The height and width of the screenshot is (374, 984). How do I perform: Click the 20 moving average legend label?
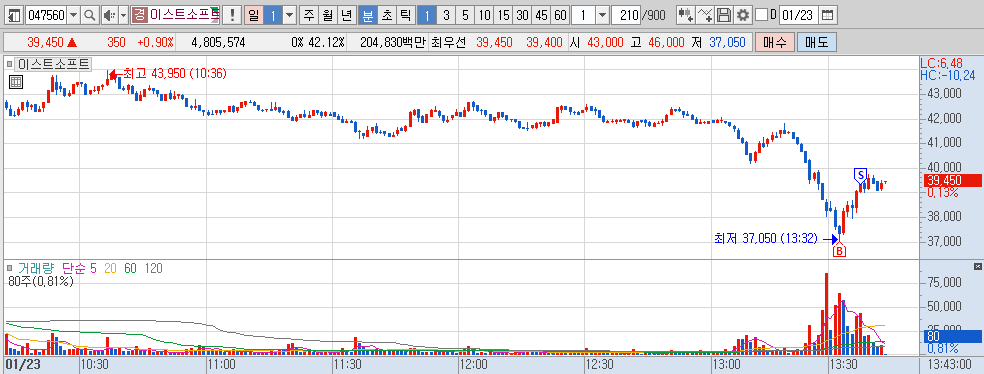pyautogui.click(x=110, y=268)
